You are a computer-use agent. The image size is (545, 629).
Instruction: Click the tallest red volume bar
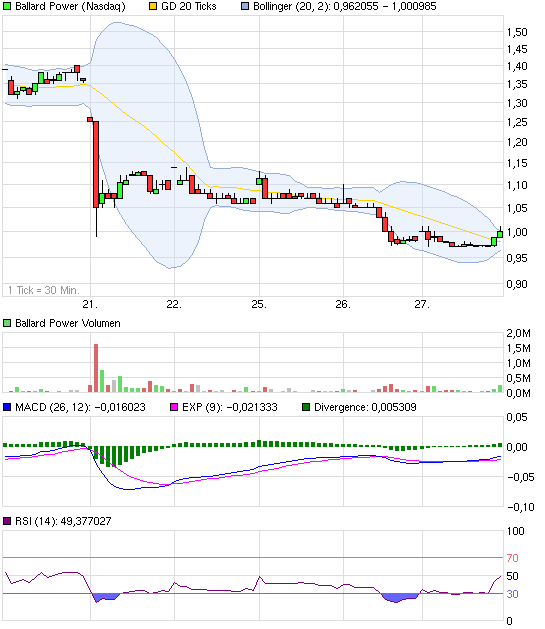pos(96,368)
